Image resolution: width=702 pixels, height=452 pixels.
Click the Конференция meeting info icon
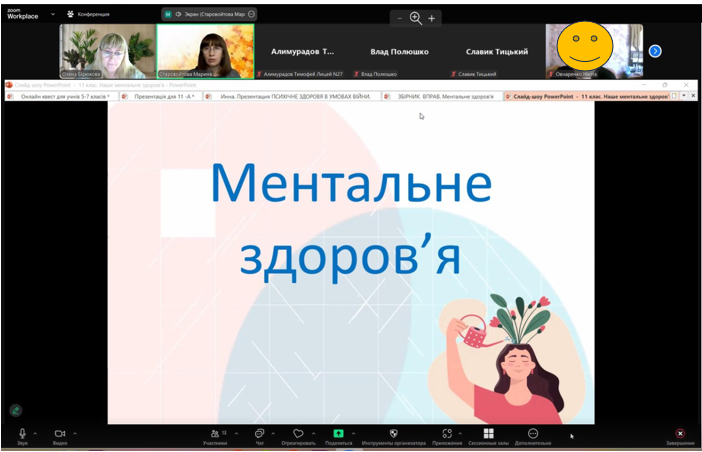pyautogui.click(x=70, y=14)
